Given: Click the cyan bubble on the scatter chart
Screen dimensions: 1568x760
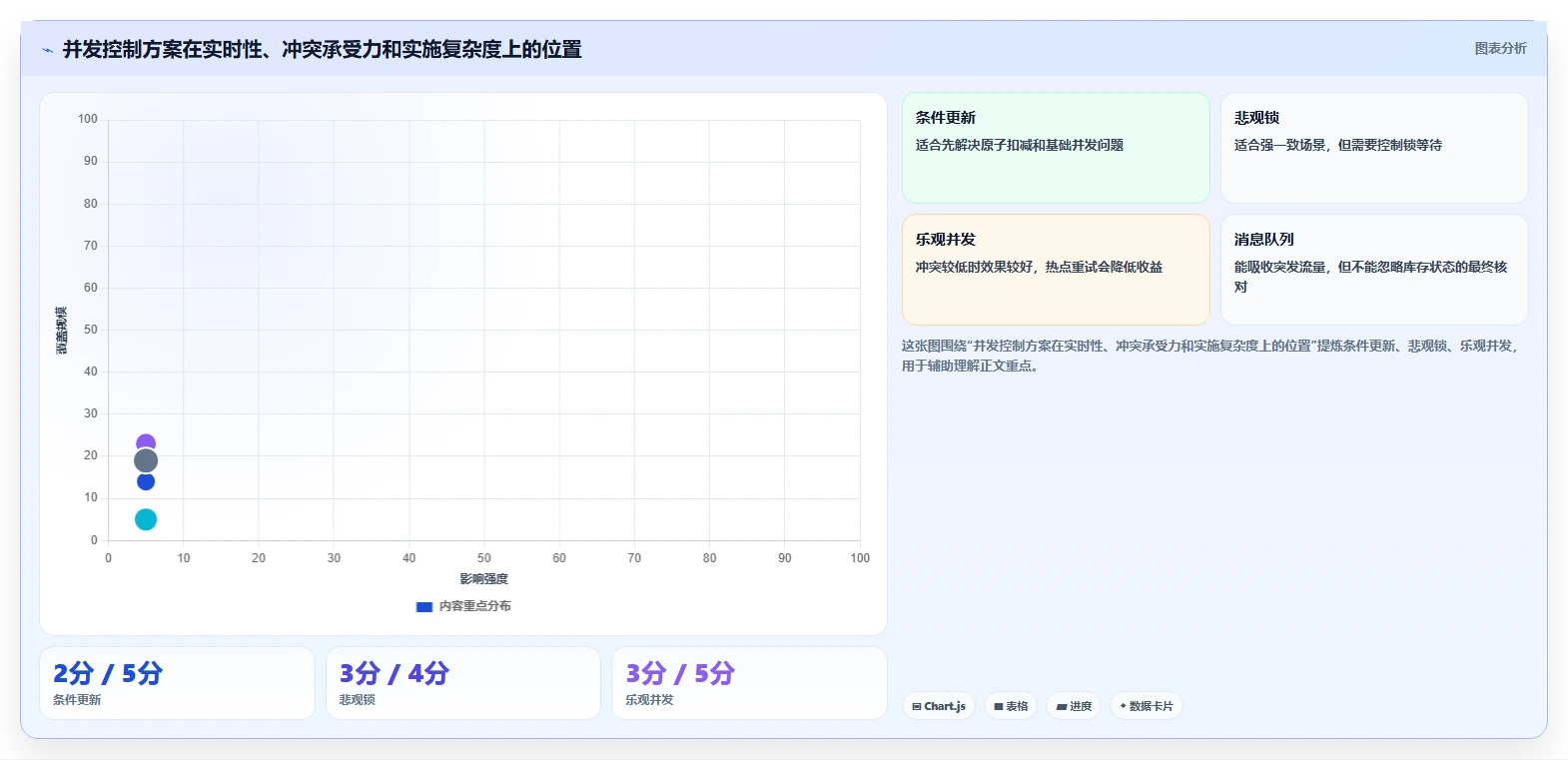Looking at the screenshot, I should 146,519.
